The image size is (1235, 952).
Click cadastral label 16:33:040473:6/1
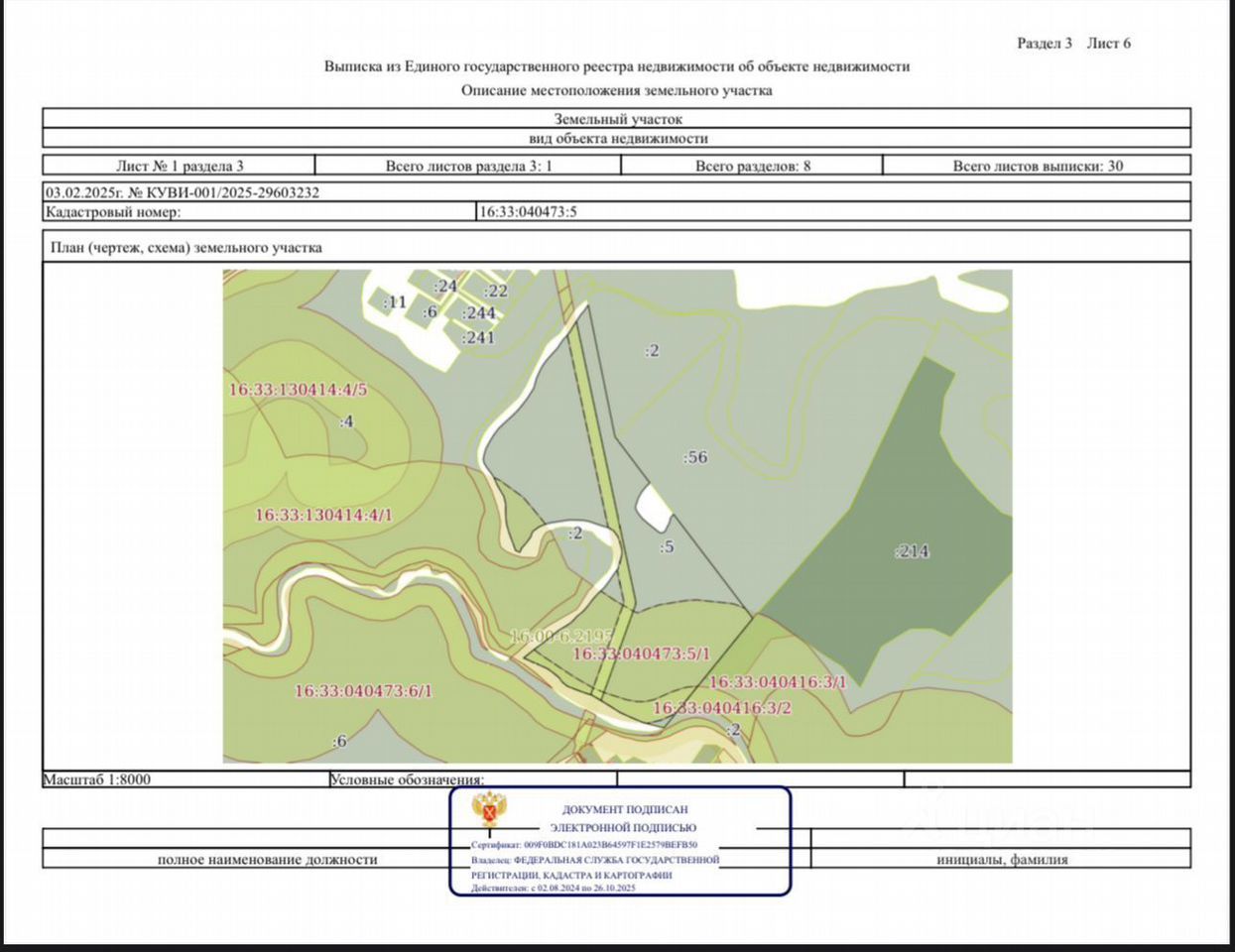pos(364,691)
